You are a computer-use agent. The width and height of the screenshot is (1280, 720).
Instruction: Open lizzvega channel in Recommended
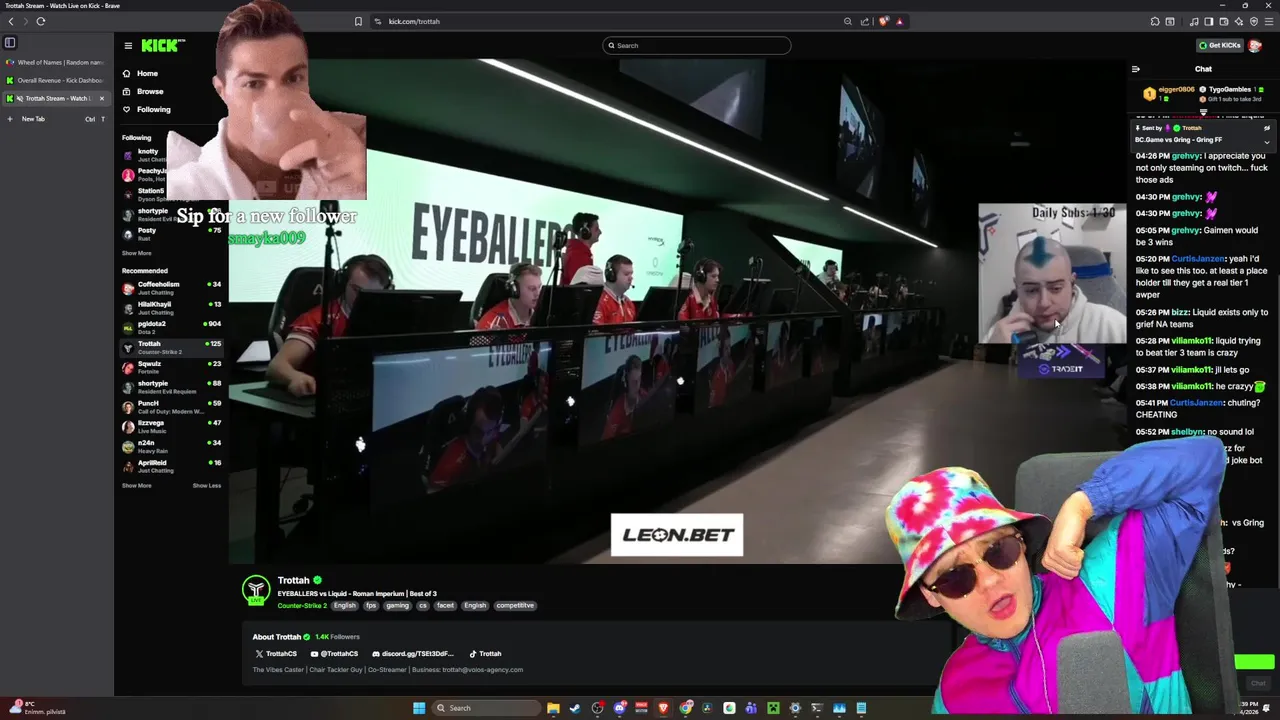[x=170, y=427]
